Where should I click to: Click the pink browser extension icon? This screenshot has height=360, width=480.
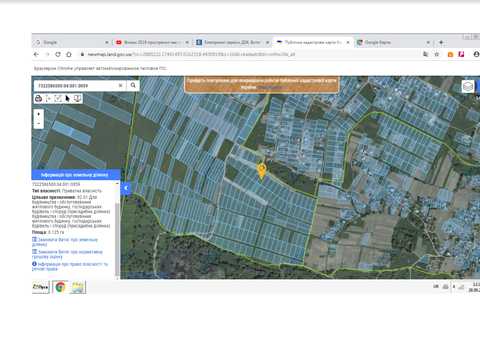[x=461, y=54]
